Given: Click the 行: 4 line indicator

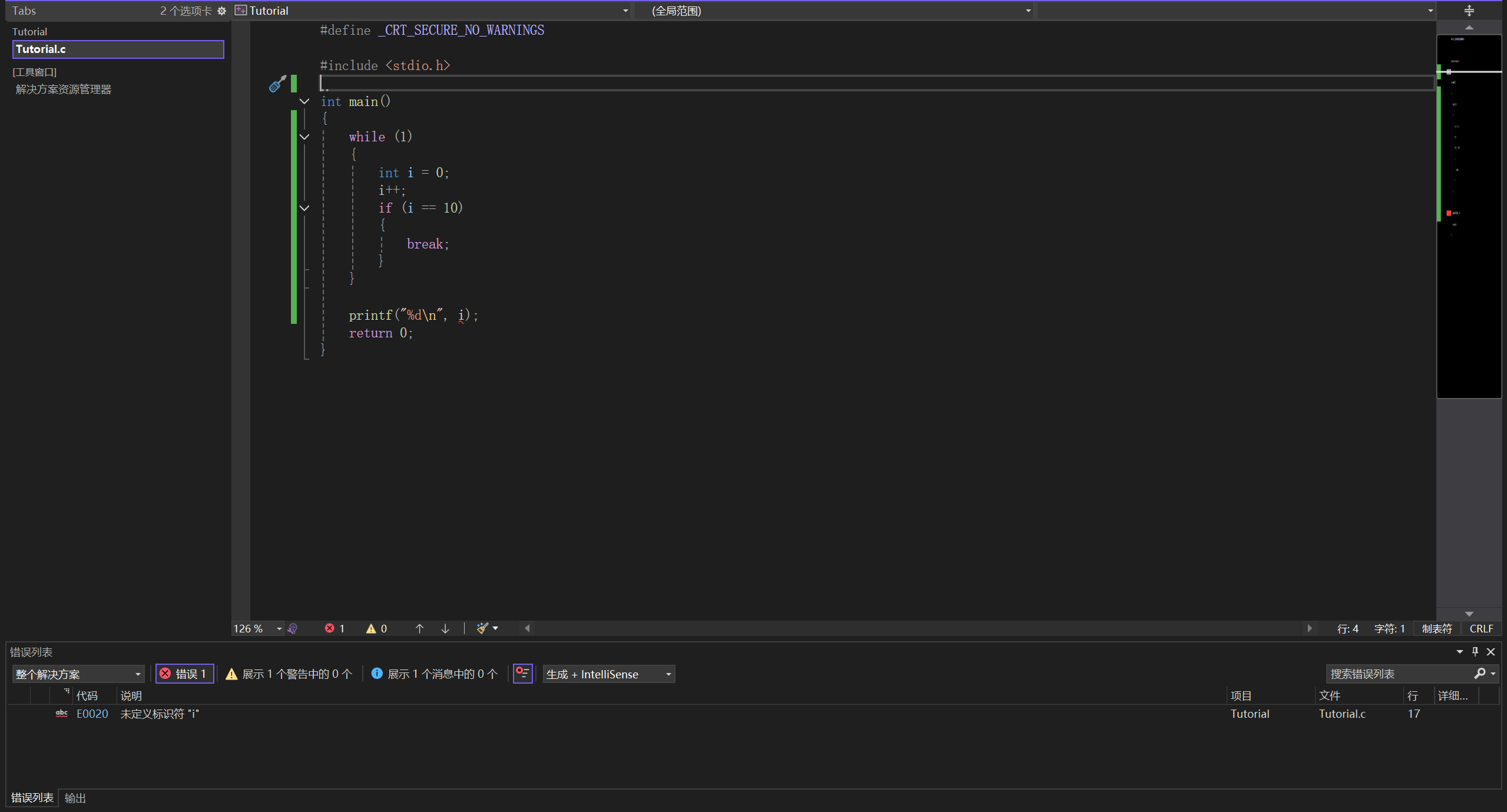Looking at the screenshot, I should (x=1348, y=628).
